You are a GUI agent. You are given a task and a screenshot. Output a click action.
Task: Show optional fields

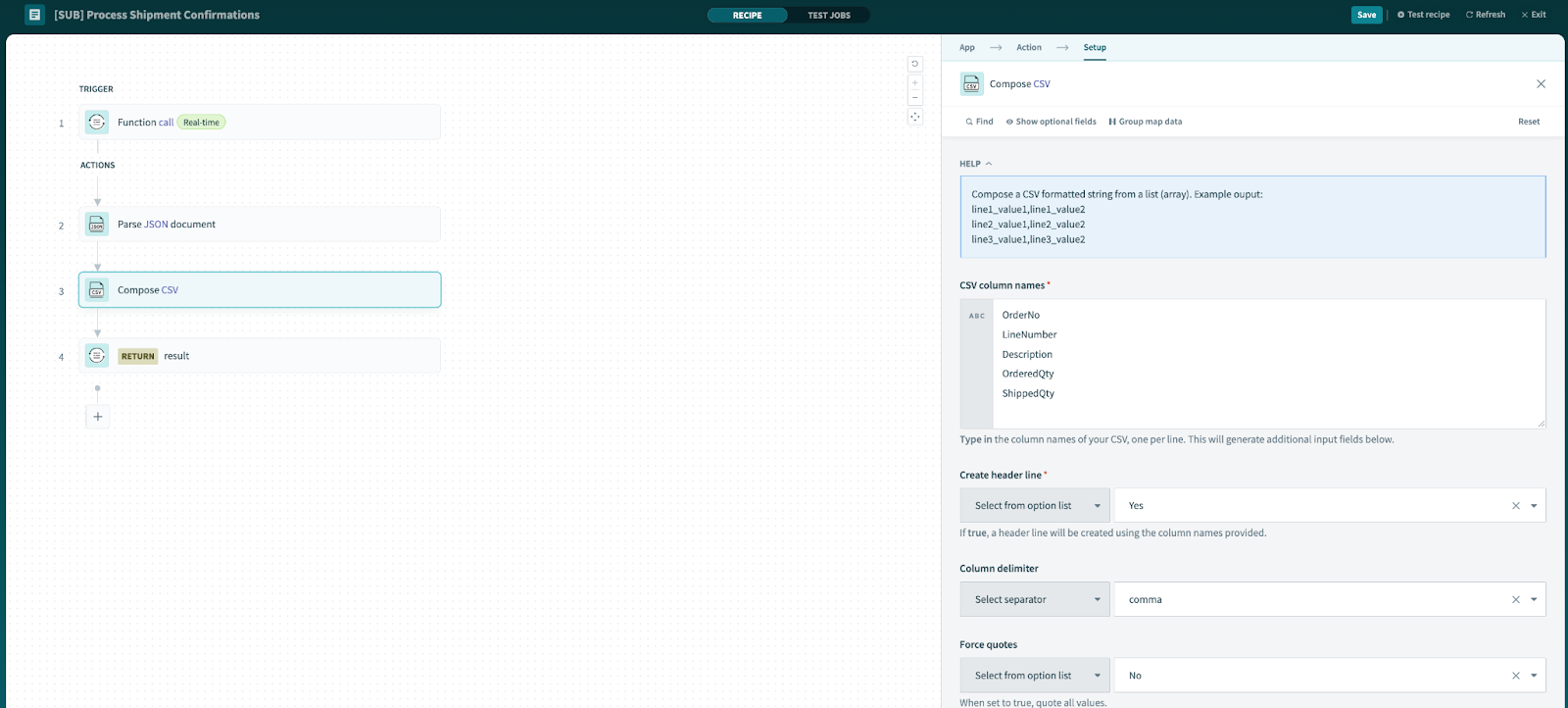tap(1051, 122)
